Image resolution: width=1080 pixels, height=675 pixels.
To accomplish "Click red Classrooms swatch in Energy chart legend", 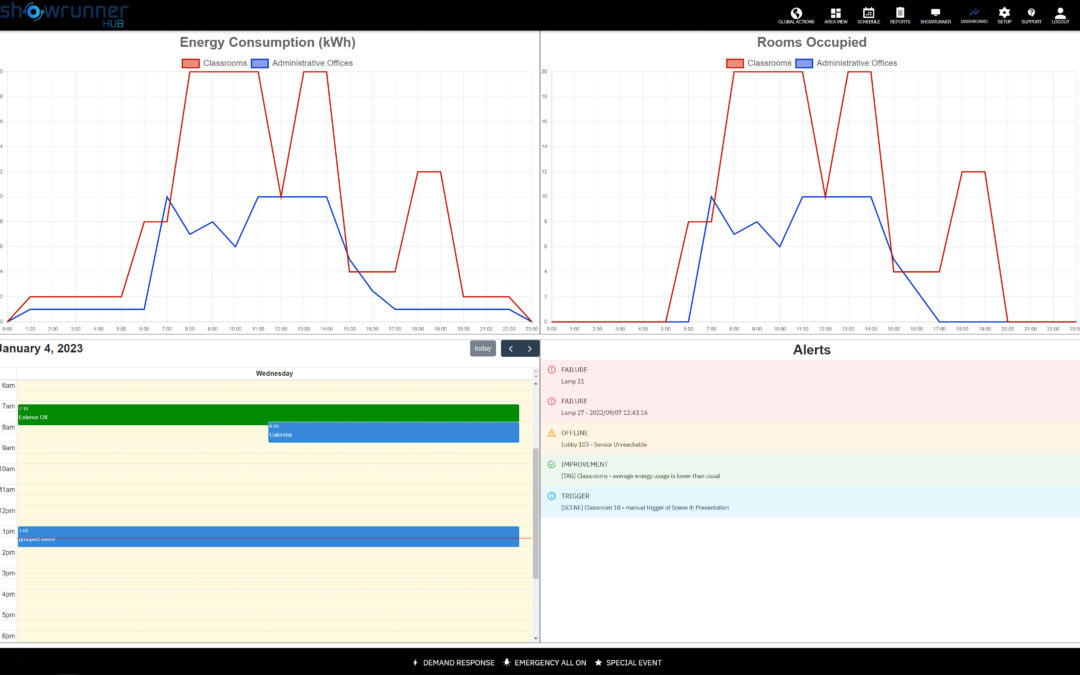I will [190, 63].
